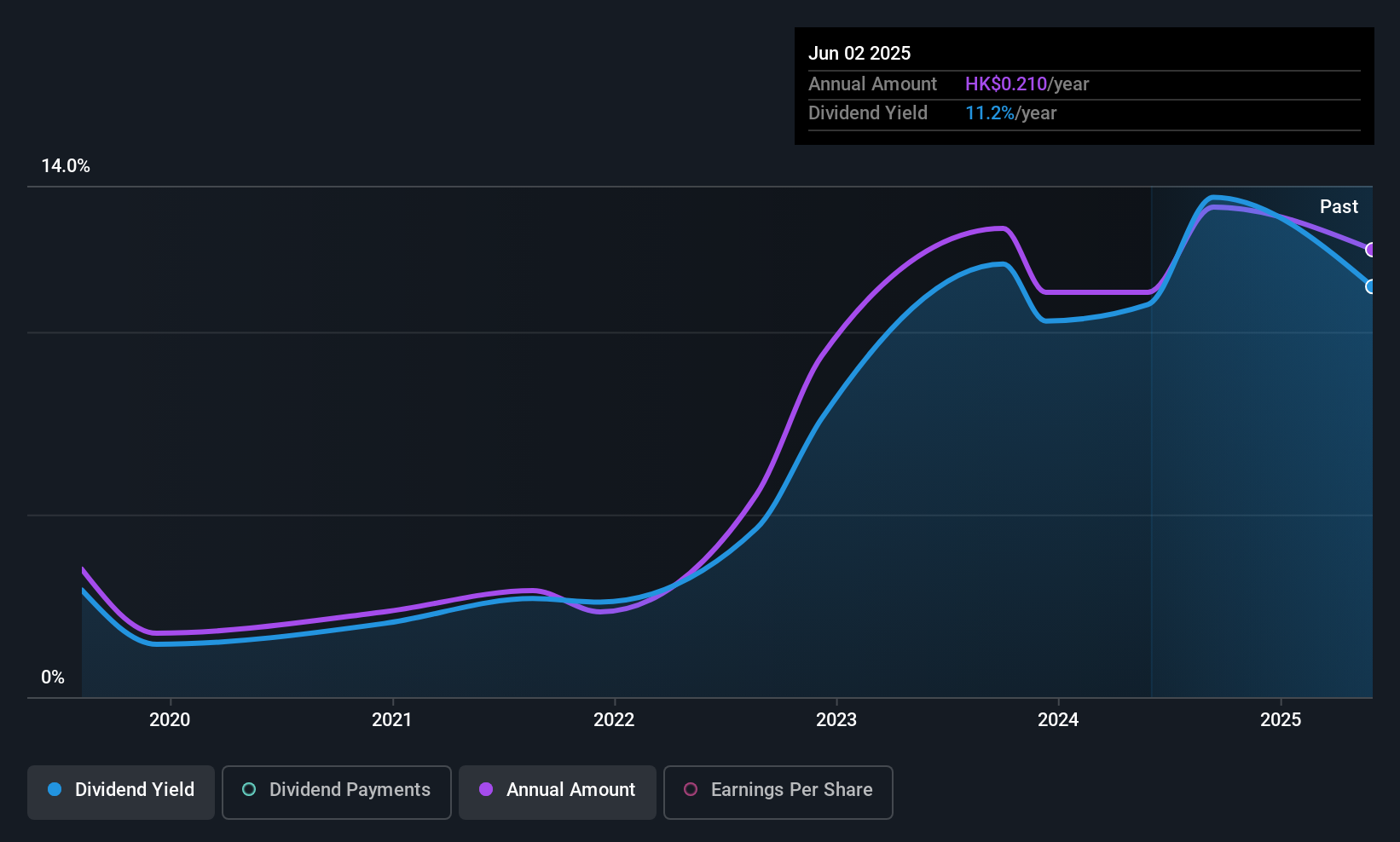Click the 11.2% dividend yield value
This screenshot has width=1400, height=842.
(x=990, y=112)
